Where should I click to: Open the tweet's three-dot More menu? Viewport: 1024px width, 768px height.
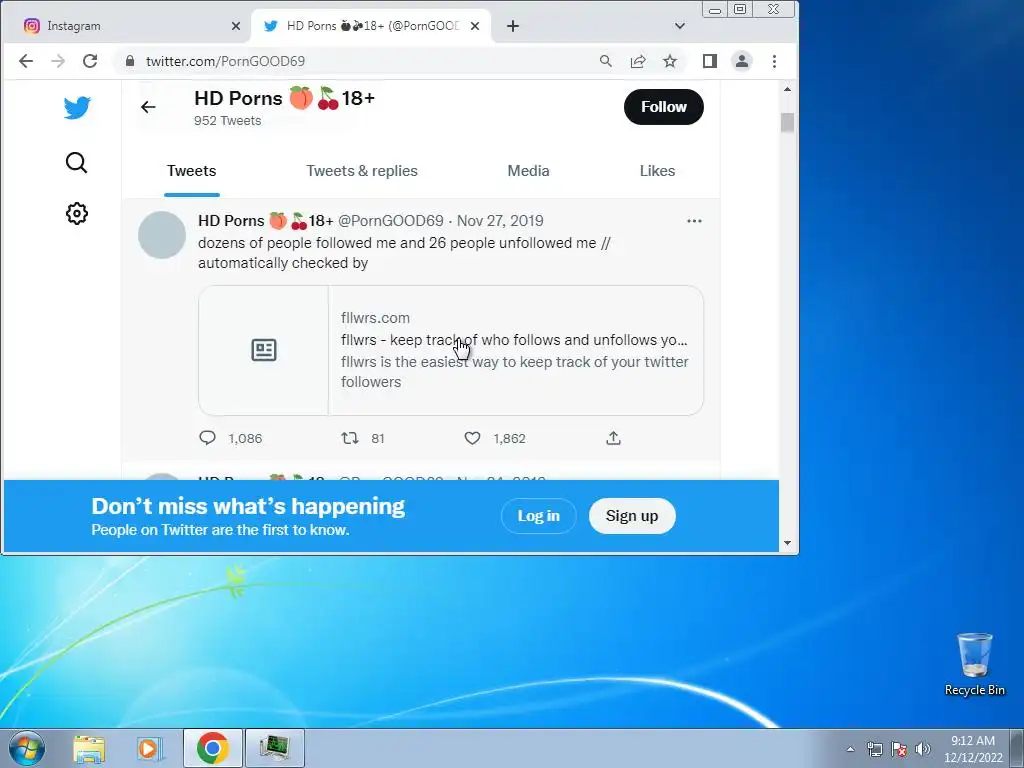click(694, 221)
